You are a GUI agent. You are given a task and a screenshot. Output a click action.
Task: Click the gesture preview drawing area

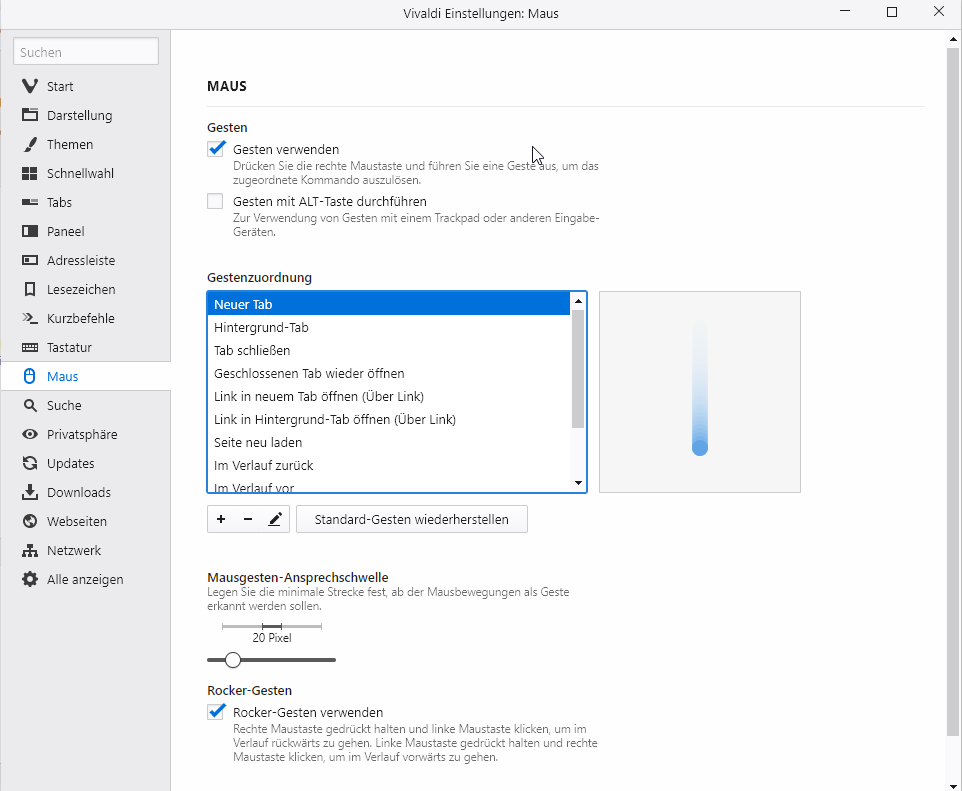[x=699, y=392]
